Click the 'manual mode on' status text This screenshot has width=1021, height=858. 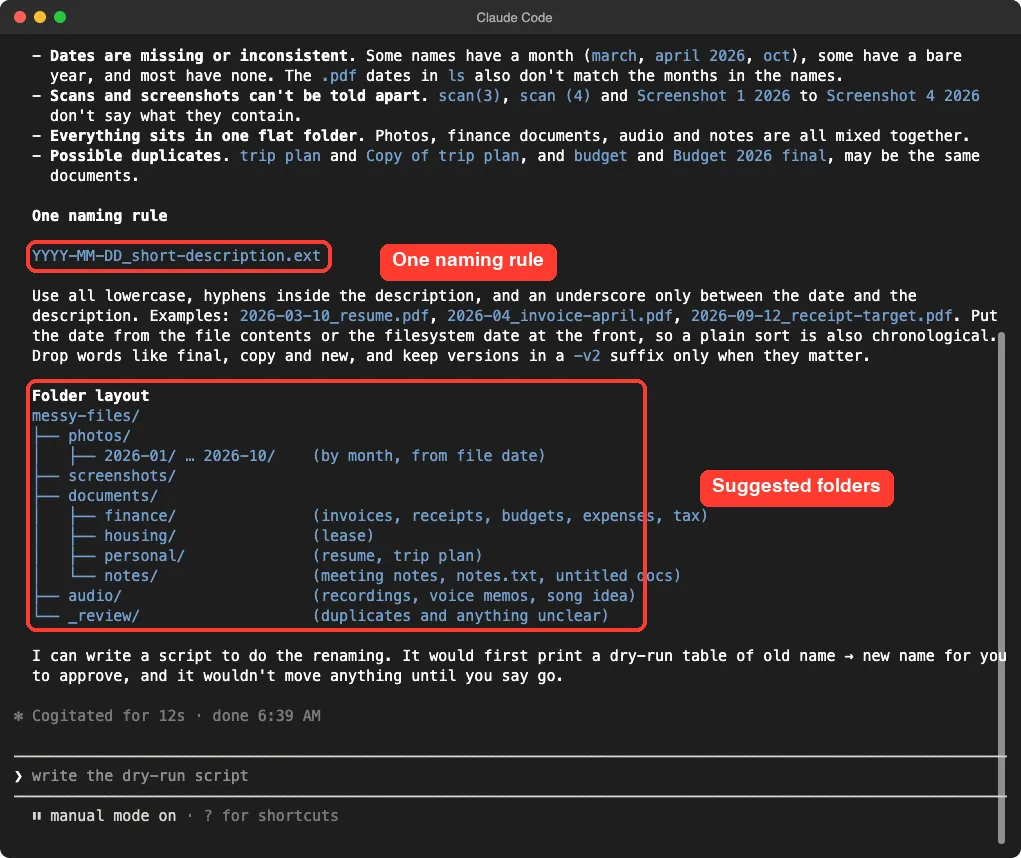[113, 816]
